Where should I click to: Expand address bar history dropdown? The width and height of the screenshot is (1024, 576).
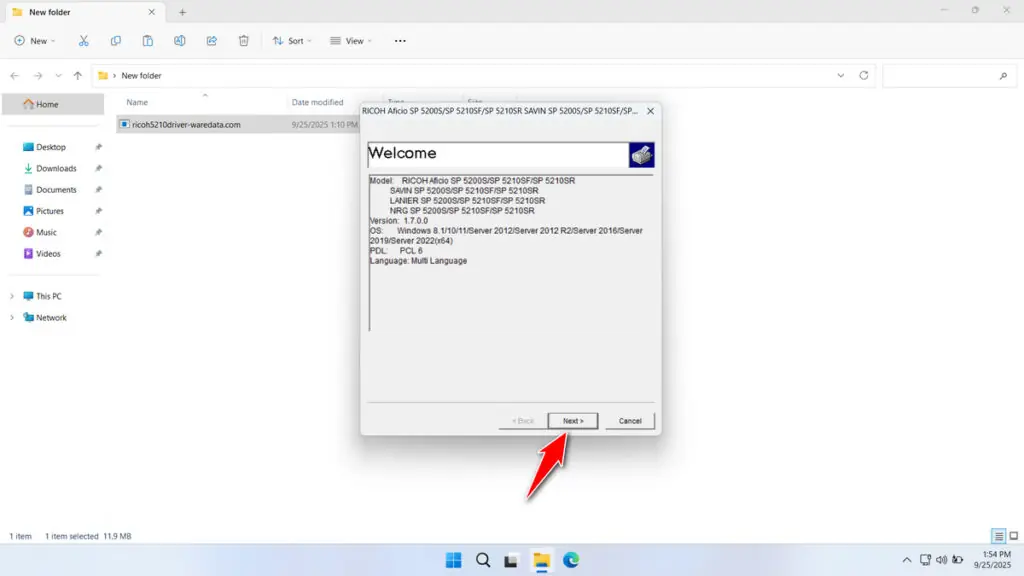840,76
